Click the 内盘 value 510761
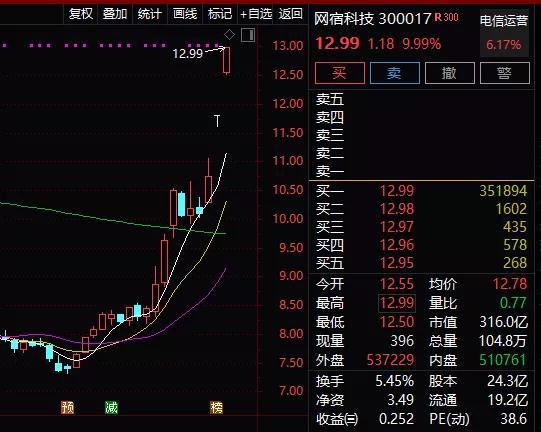The height and width of the screenshot is (432, 541). [x=503, y=360]
